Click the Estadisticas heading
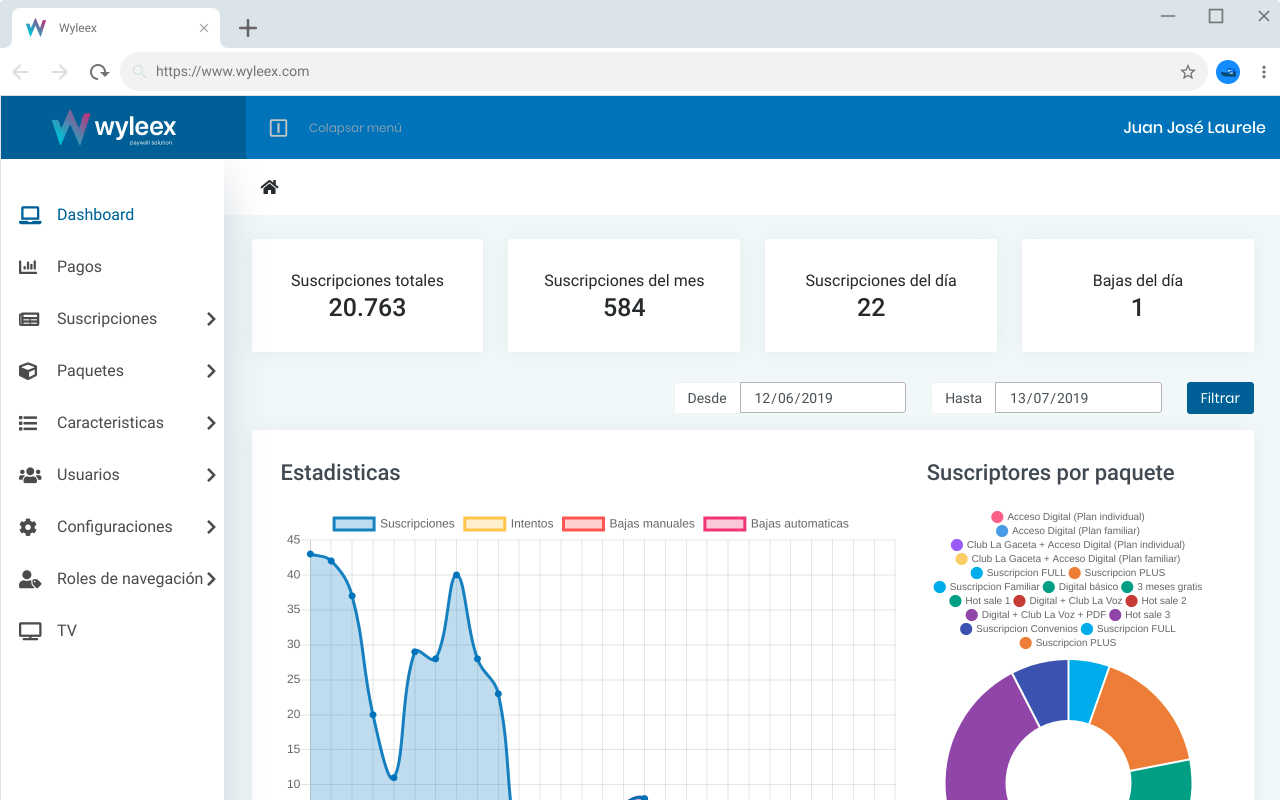The height and width of the screenshot is (800, 1280). tap(340, 473)
